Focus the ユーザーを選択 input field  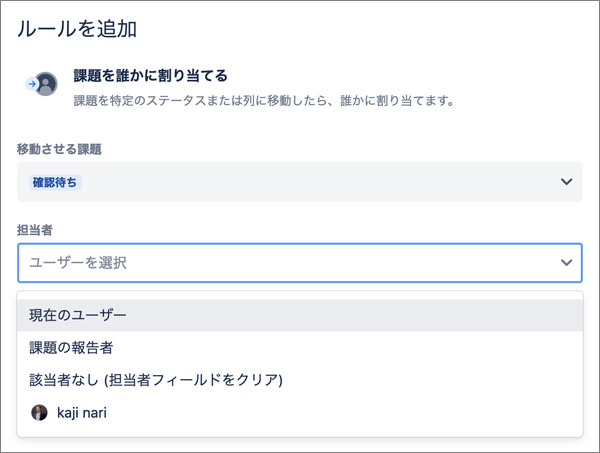[300, 263]
